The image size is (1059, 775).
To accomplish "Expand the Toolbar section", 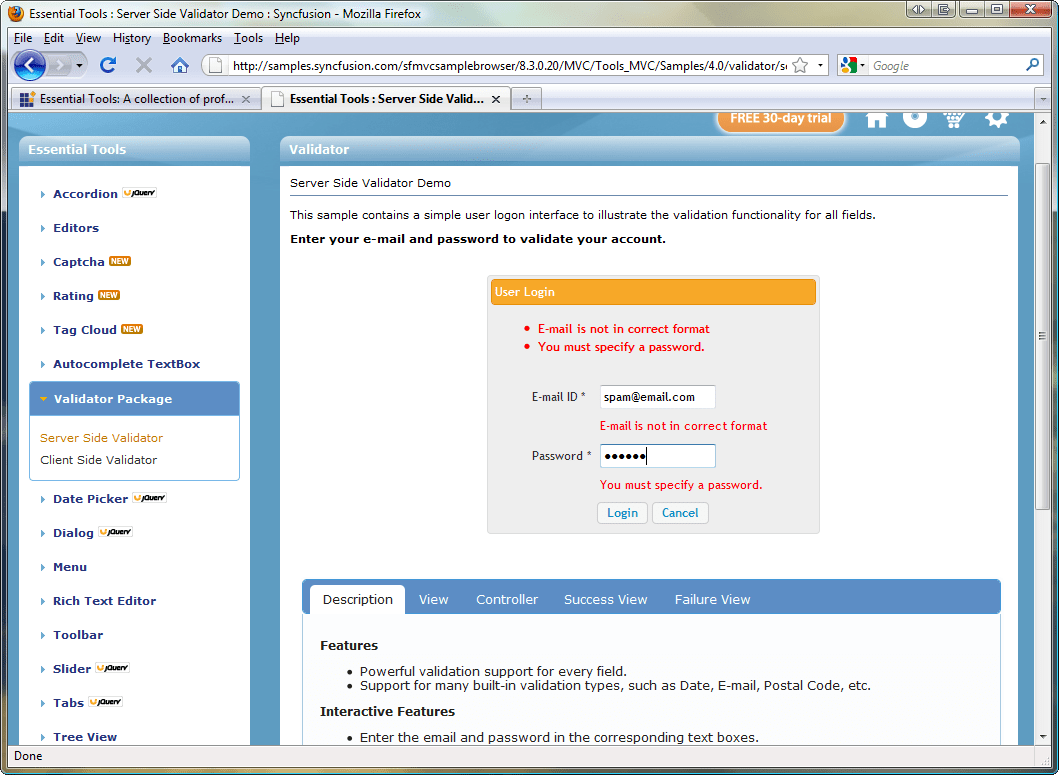I will point(43,635).
